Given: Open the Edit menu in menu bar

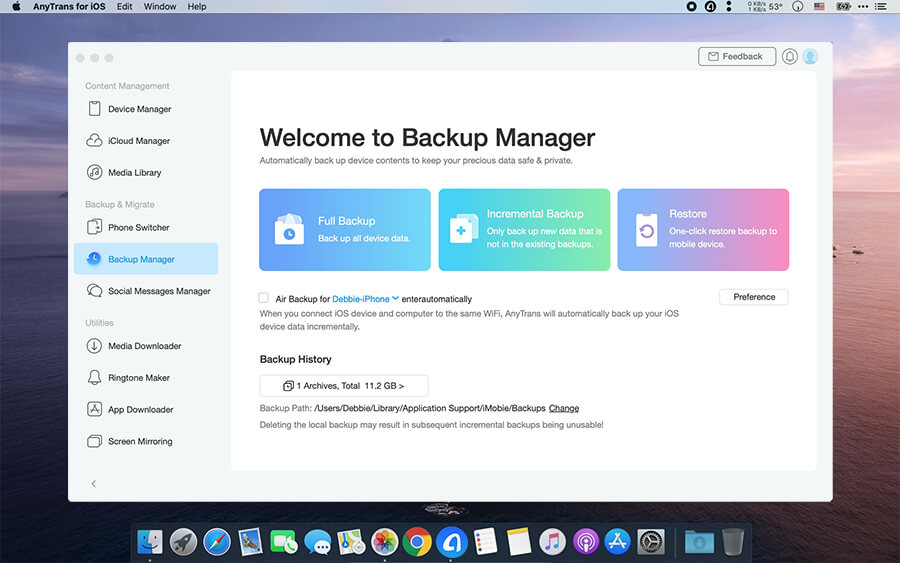Looking at the screenshot, I should pos(124,6).
